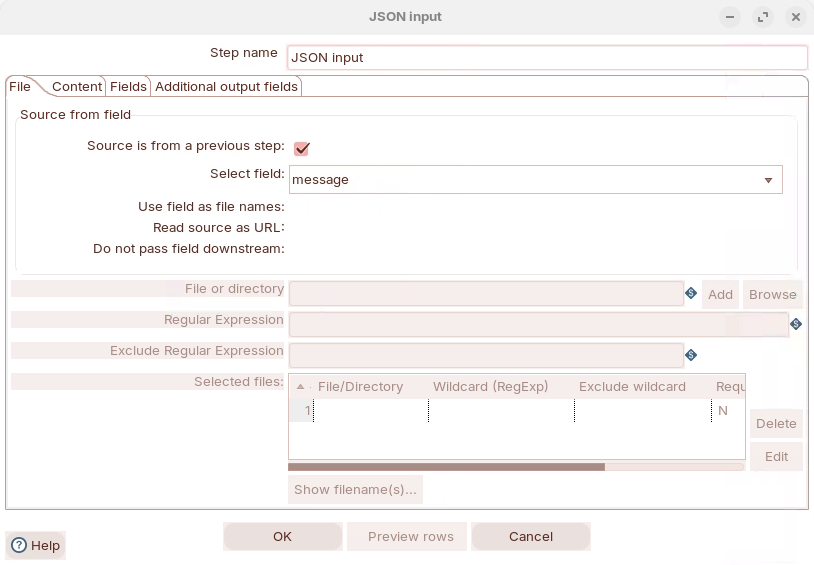Viewport: 814px width, 565px height.
Task: Click the variable icon beside File or directory
Action: point(691,294)
